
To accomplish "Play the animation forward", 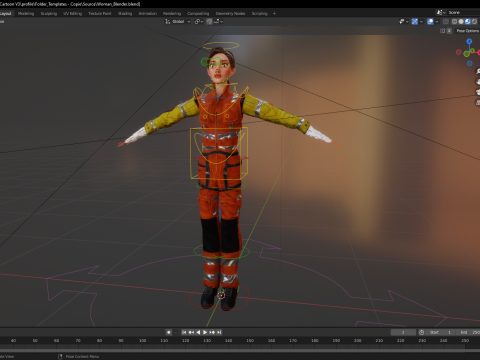I will pos(205,332).
